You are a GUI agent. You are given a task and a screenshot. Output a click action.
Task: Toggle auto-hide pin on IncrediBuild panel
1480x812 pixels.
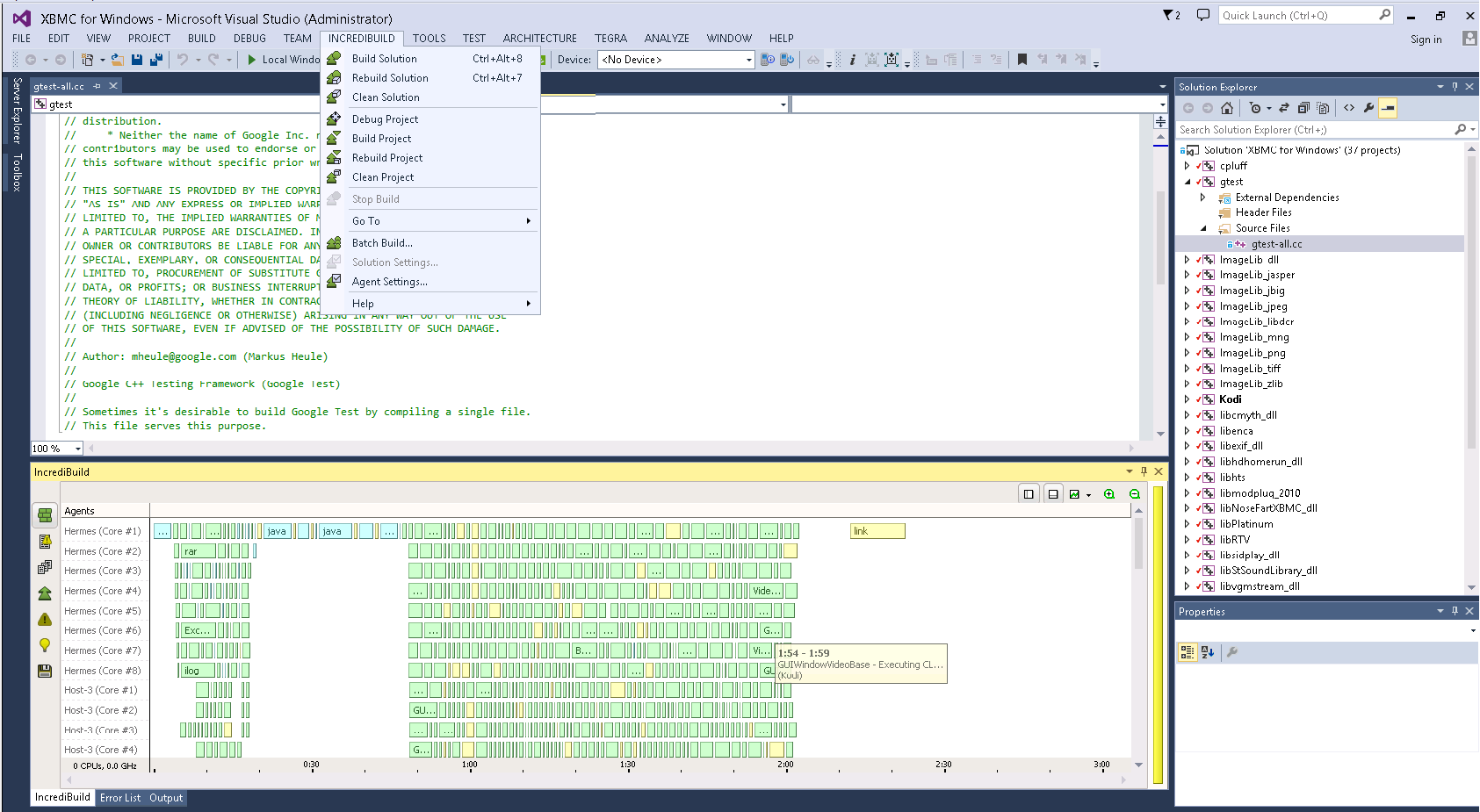(1144, 471)
